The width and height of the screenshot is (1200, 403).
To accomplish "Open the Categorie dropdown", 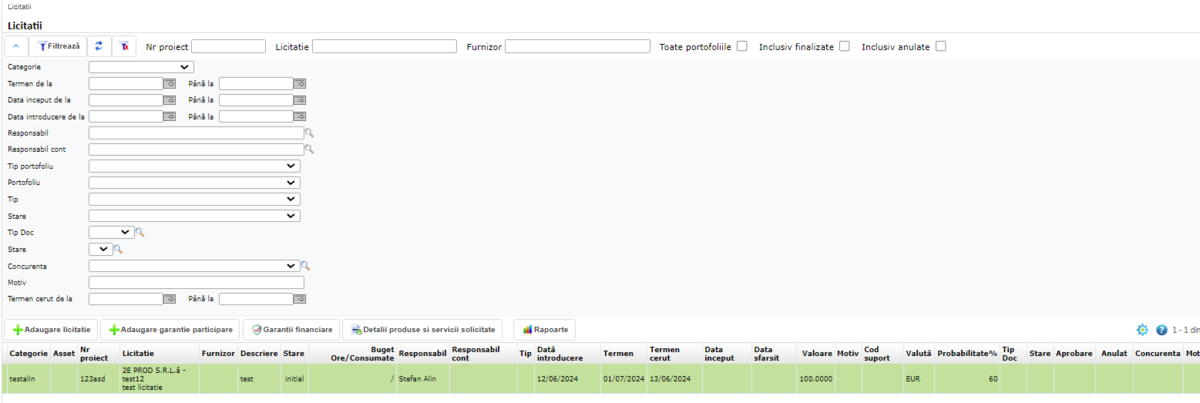I will pos(141,67).
